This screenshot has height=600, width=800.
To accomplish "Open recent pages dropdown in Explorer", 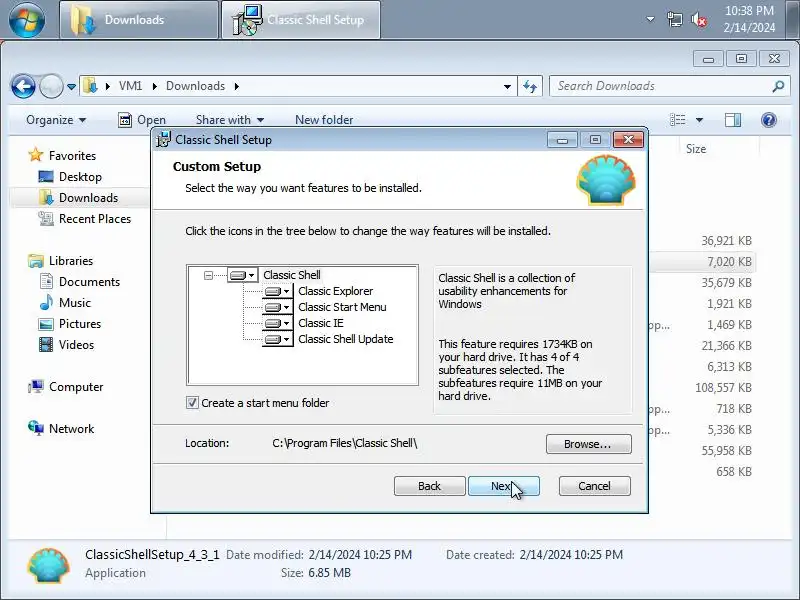I will pyautogui.click(x=71, y=87).
